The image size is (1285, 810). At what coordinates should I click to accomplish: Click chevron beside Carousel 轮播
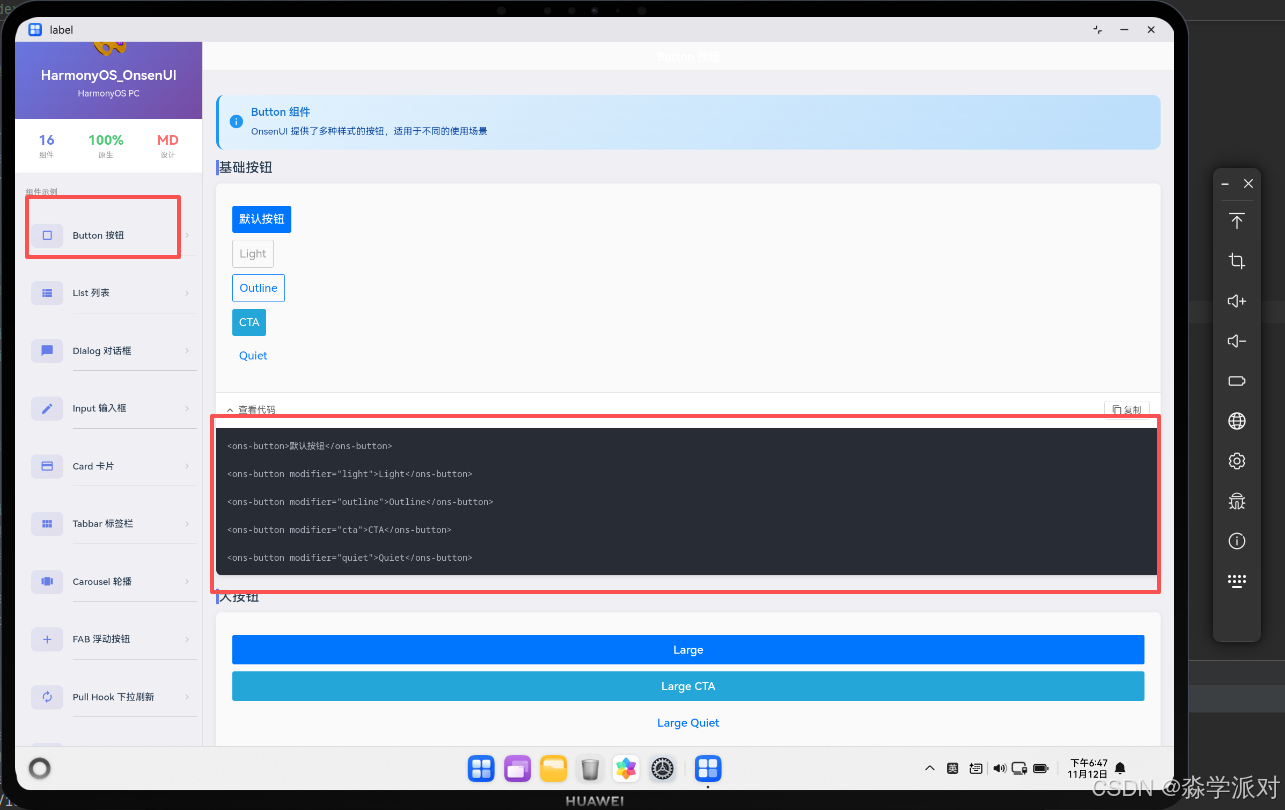tap(187, 581)
